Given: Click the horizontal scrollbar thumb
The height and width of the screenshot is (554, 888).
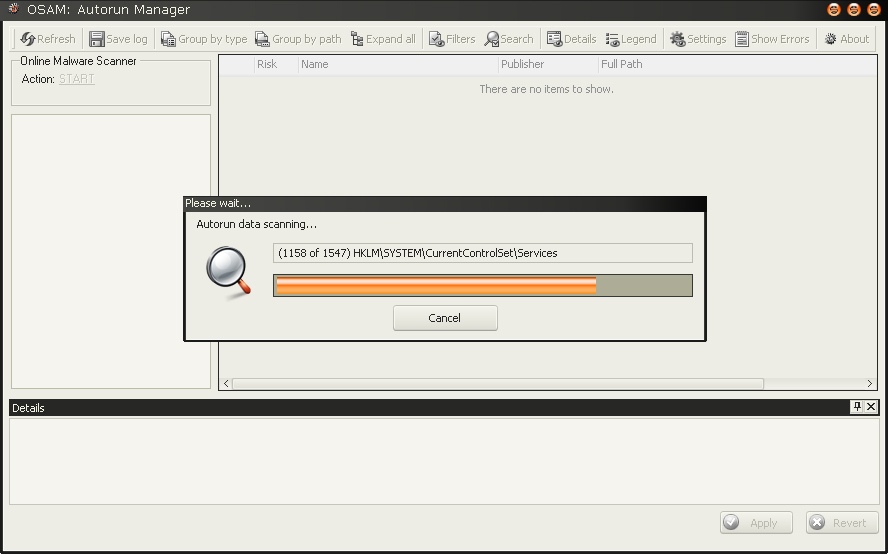Looking at the screenshot, I should 498,383.
